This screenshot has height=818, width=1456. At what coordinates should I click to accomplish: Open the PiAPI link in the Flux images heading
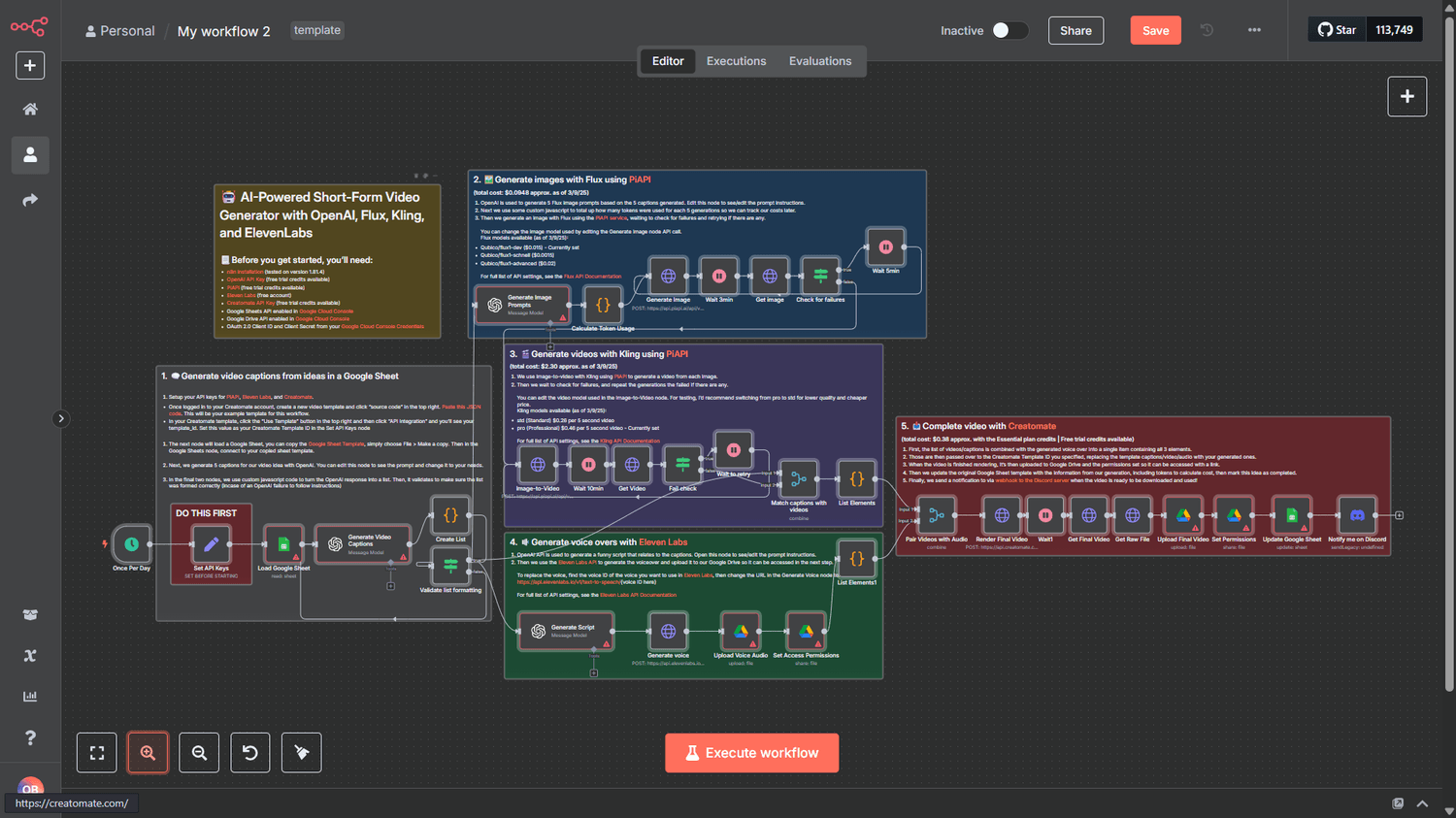(640, 180)
